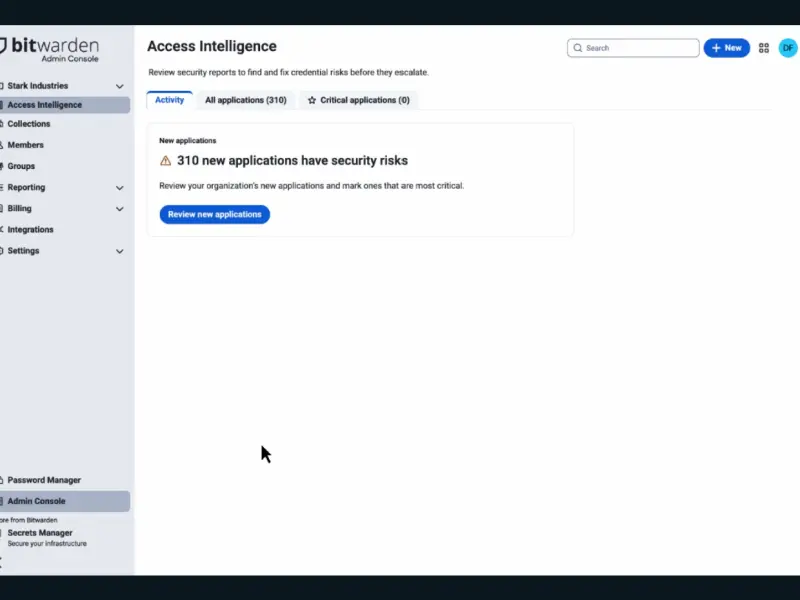The height and width of the screenshot is (600, 800).
Task: Click the Bitwarden shield logo
Action: [x=3, y=46]
